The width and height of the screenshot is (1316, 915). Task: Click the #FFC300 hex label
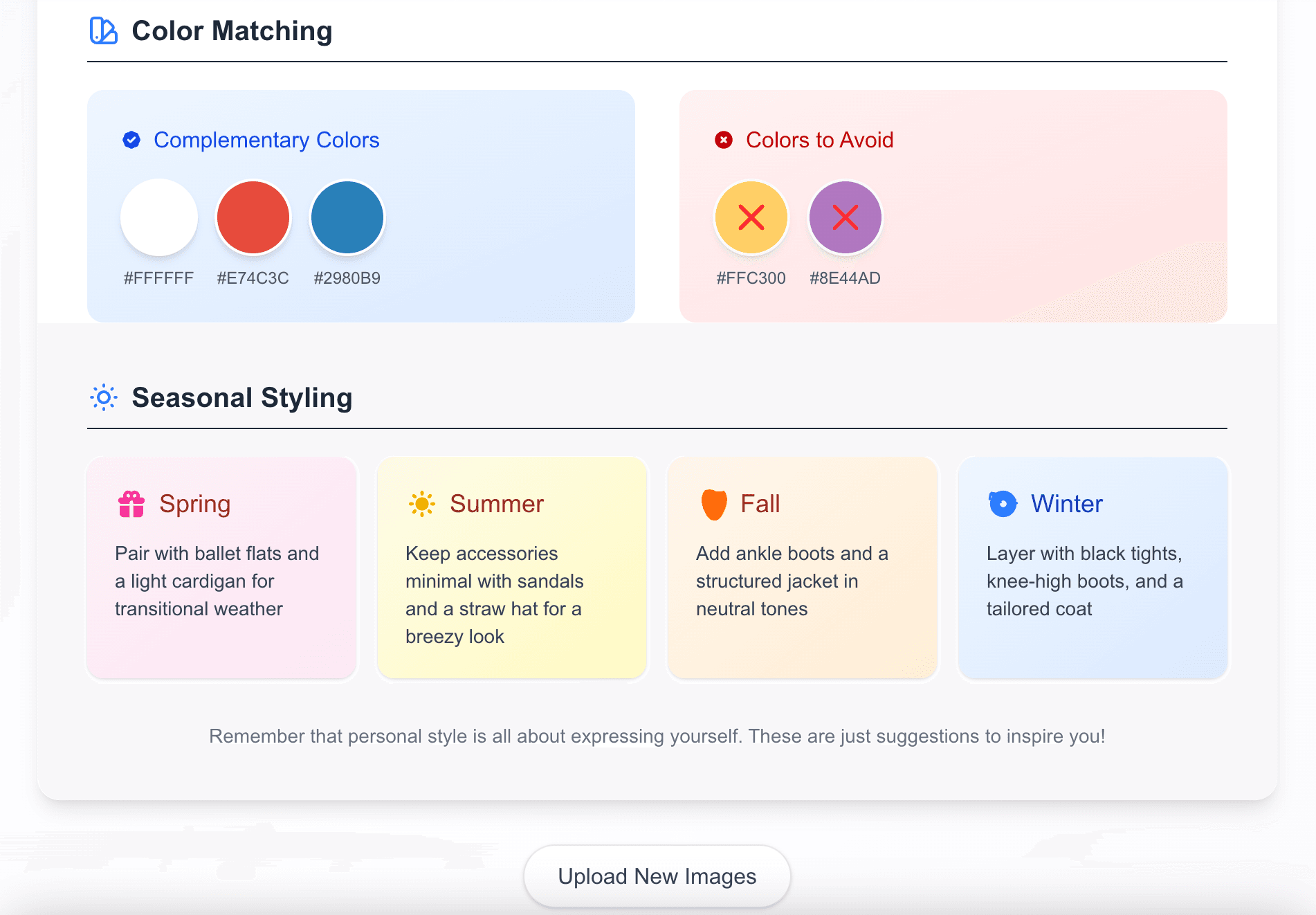point(751,278)
